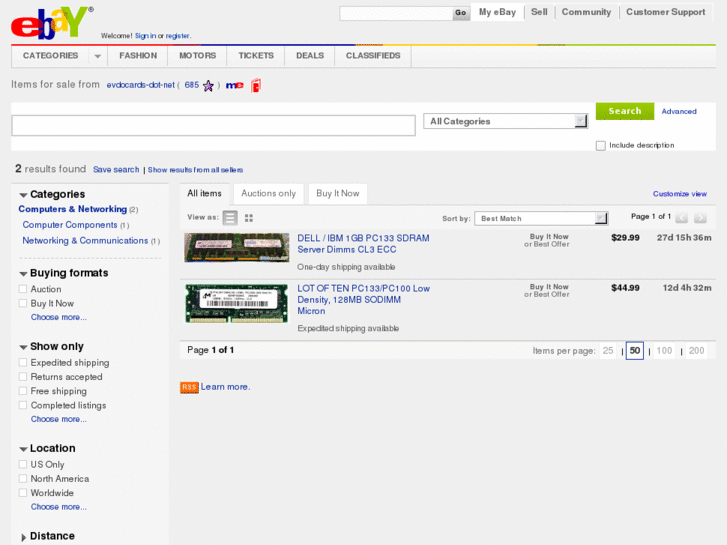Click the Go button in header
The image size is (727, 545).
(x=460, y=13)
